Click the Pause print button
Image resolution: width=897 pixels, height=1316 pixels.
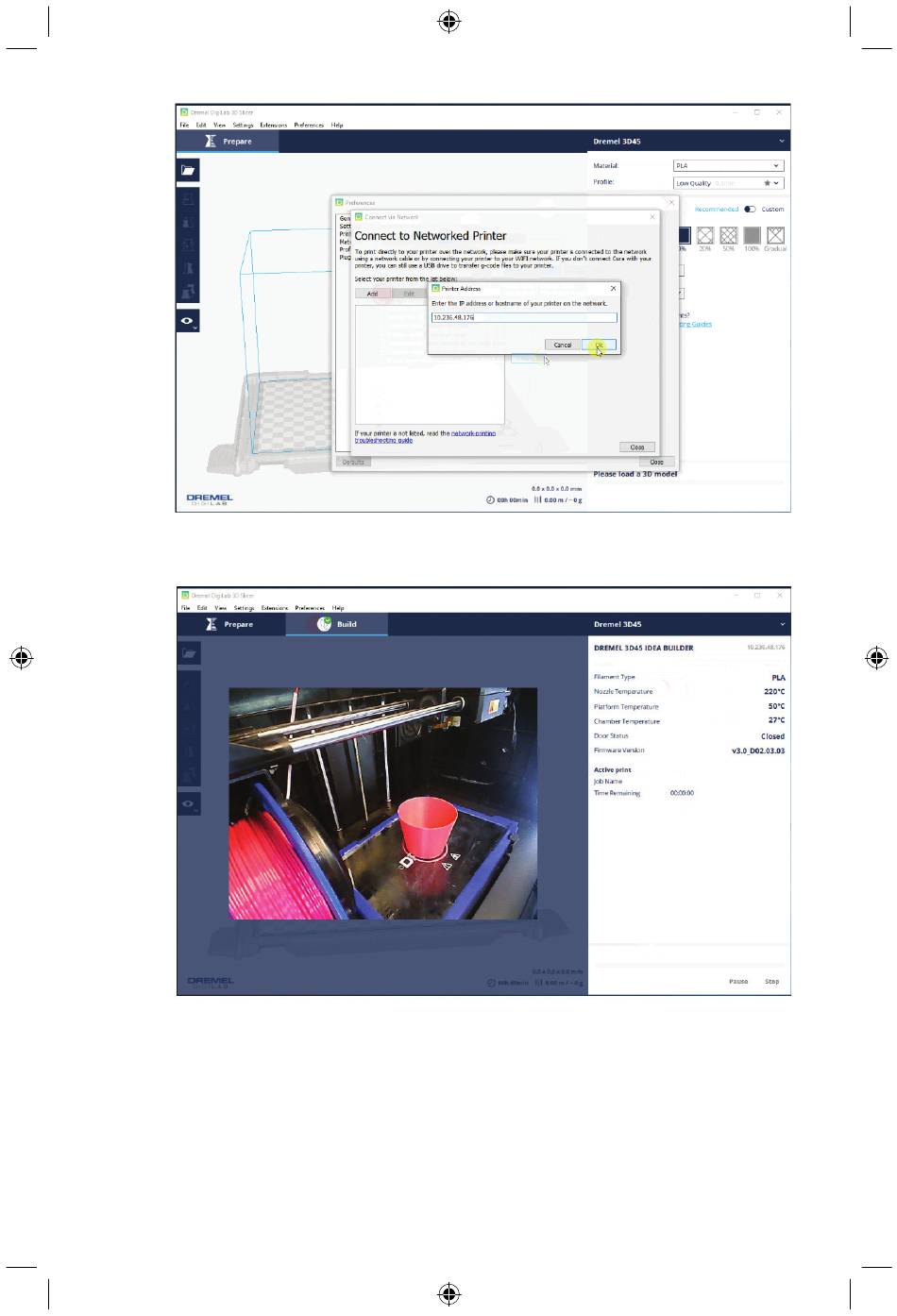pos(738,982)
